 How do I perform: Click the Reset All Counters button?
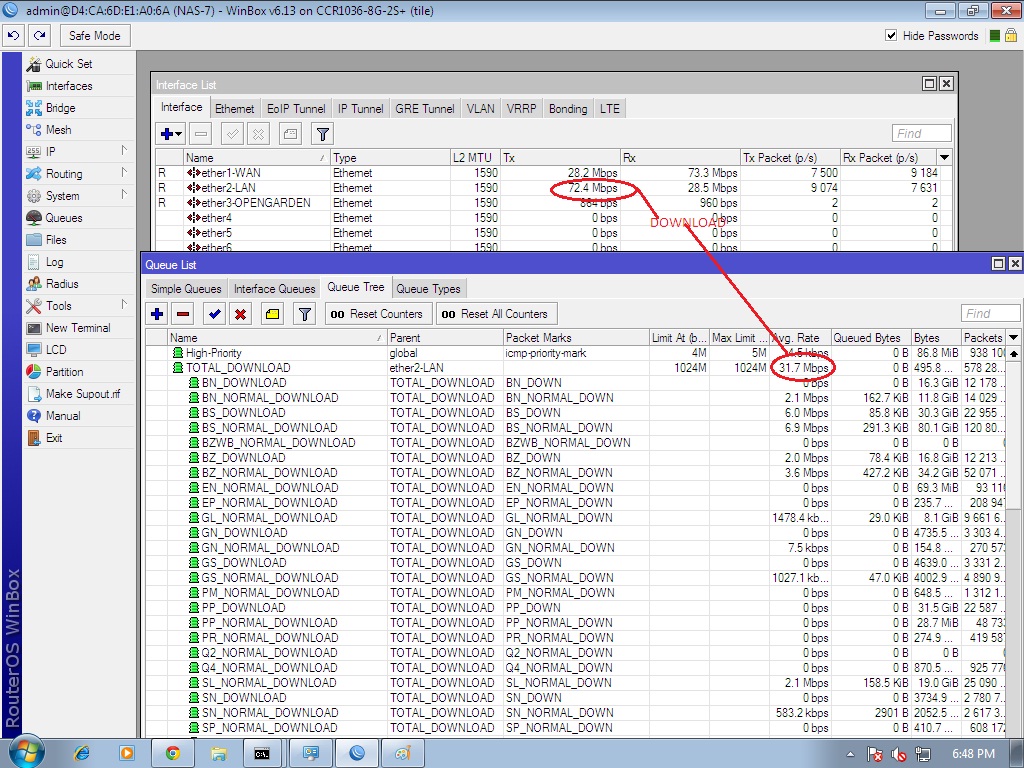tap(497, 313)
